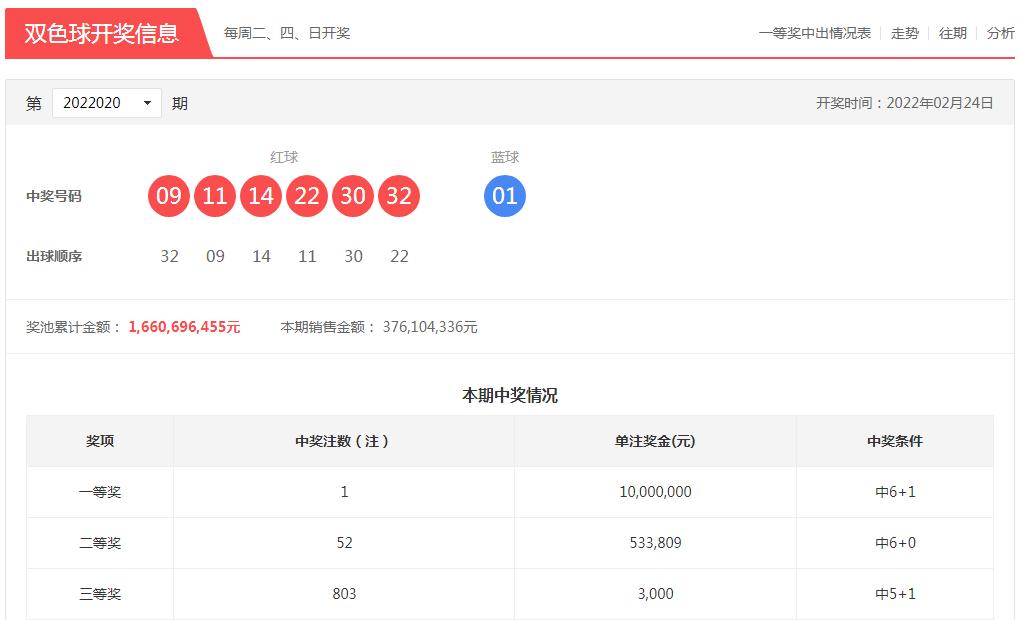The image size is (1019, 620).
Task: Open the 一等奖中出情况表 link
Action: click(x=814, y=33)
